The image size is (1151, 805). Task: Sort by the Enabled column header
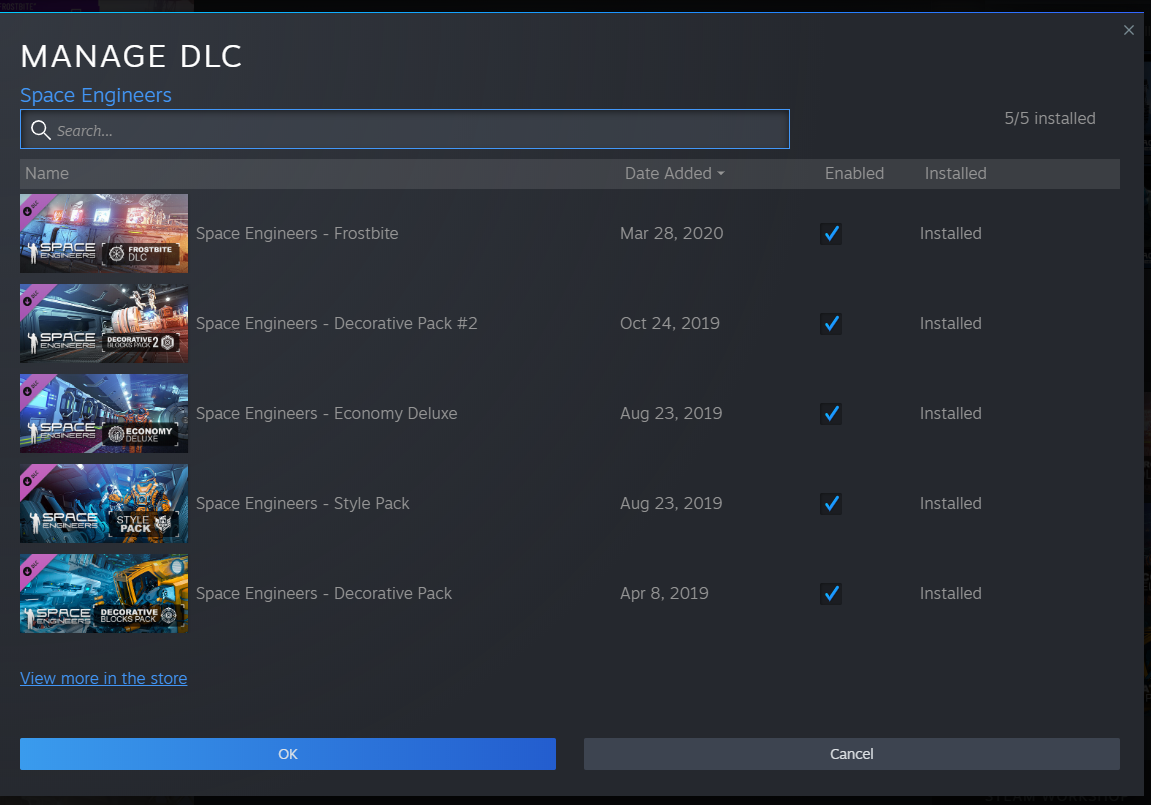[854, 173]
